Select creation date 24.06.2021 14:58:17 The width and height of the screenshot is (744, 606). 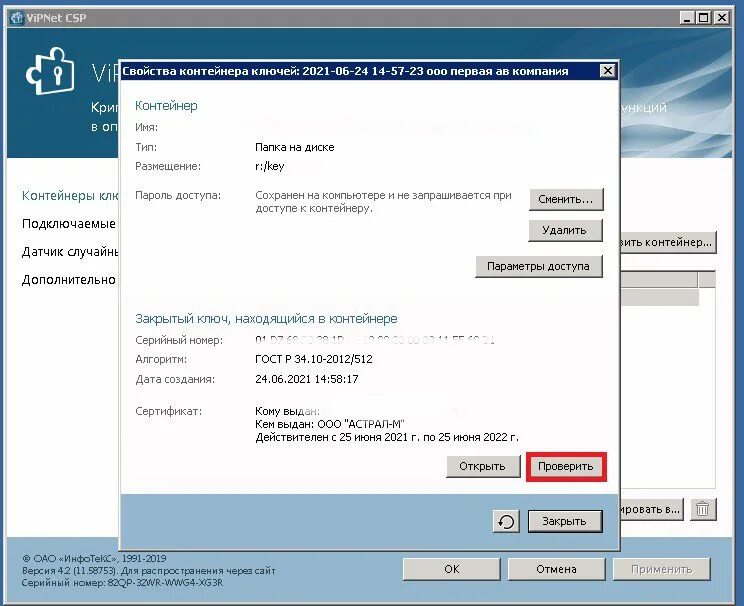[x=307, y=379]
